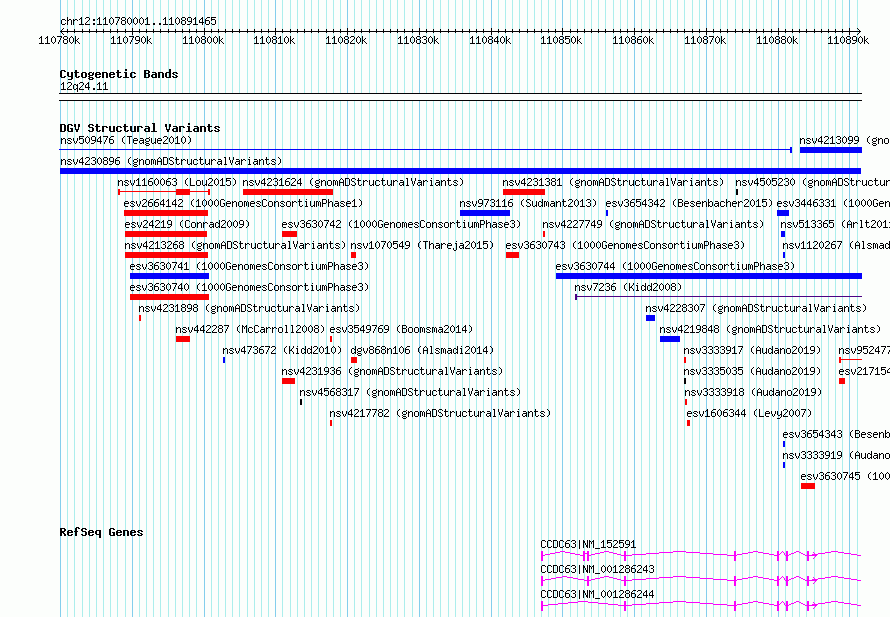Select the nsv4231381 variant label
This screenshot has width=890, height=617.
[x=613, y=182]
